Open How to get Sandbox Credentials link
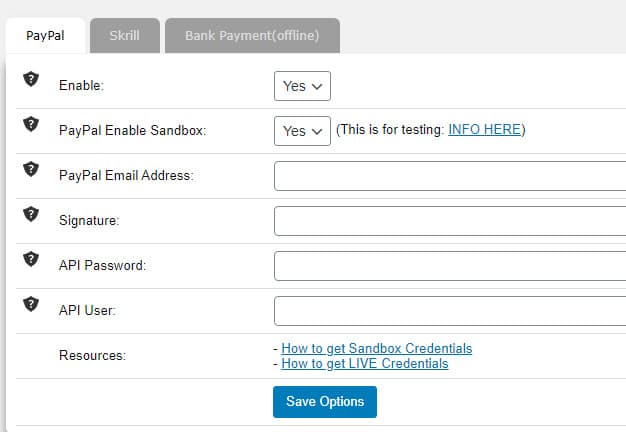The height and width of the screenshot is (432, 626). (377, 349)
